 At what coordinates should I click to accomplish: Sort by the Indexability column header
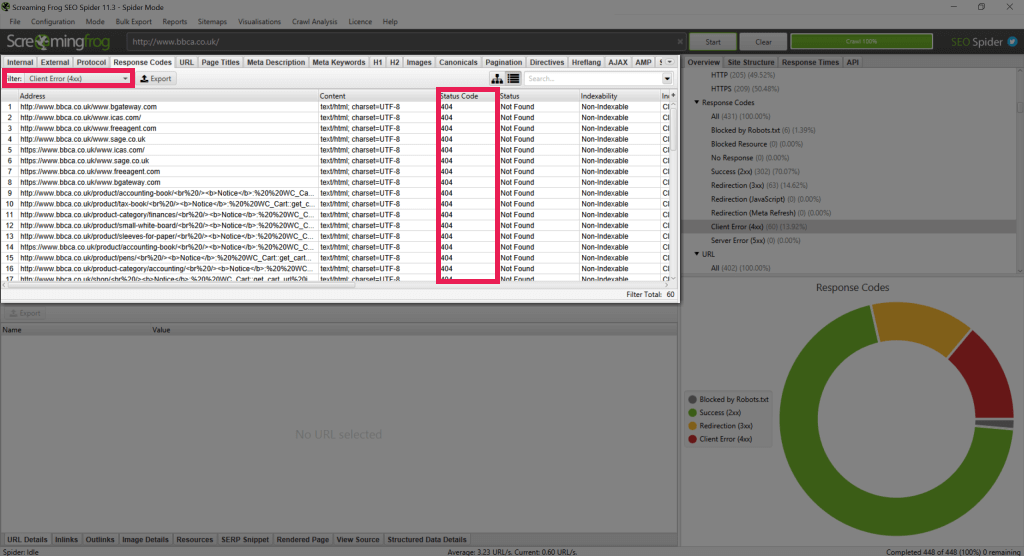(619, 96)
